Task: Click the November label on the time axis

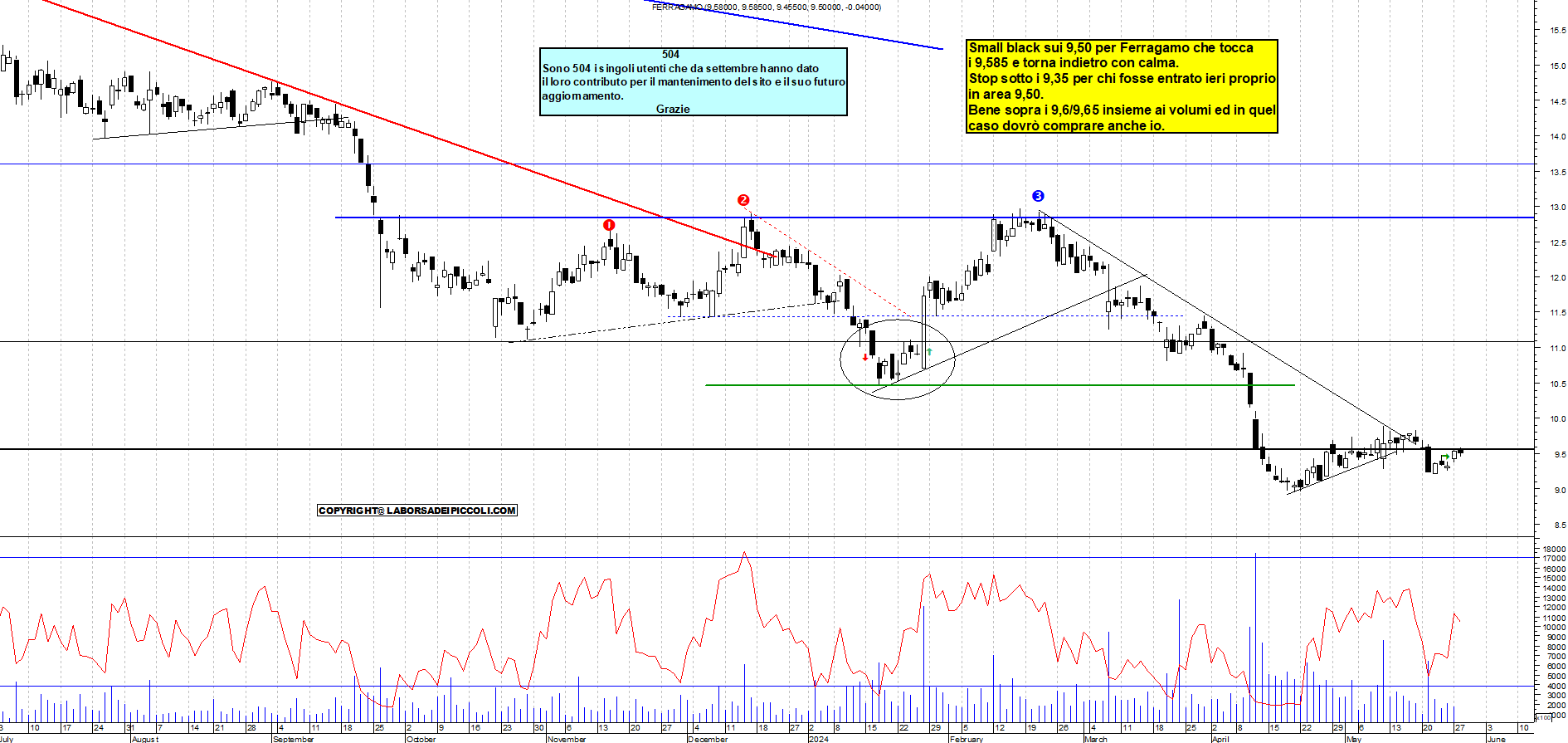Action: [567, 738]
